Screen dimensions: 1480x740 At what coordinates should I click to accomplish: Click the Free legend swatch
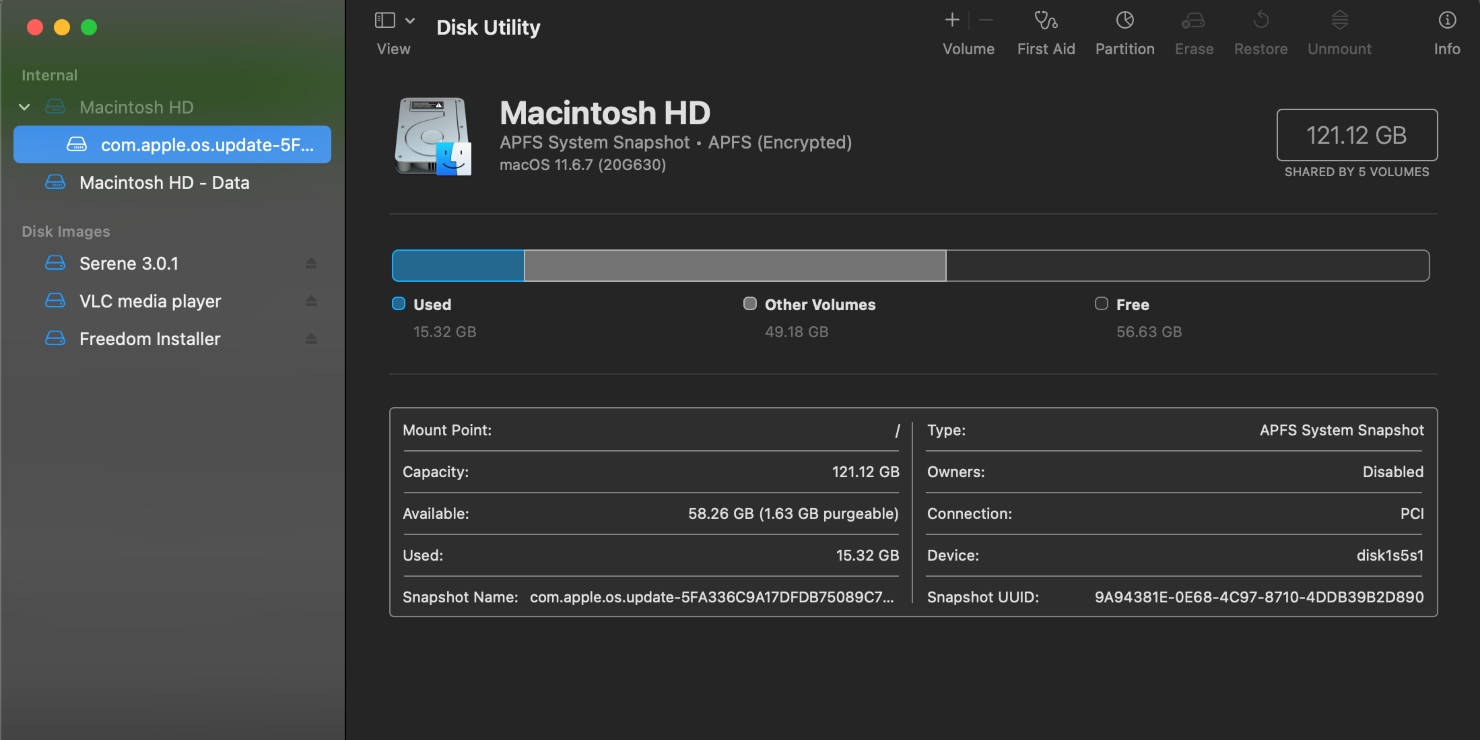[x=1101, y=304]
